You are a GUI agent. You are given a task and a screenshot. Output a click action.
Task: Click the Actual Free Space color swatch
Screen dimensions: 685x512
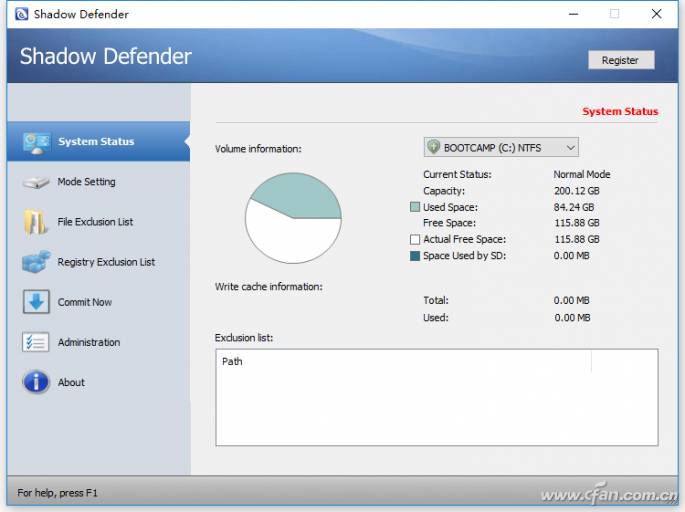(415, 239)
